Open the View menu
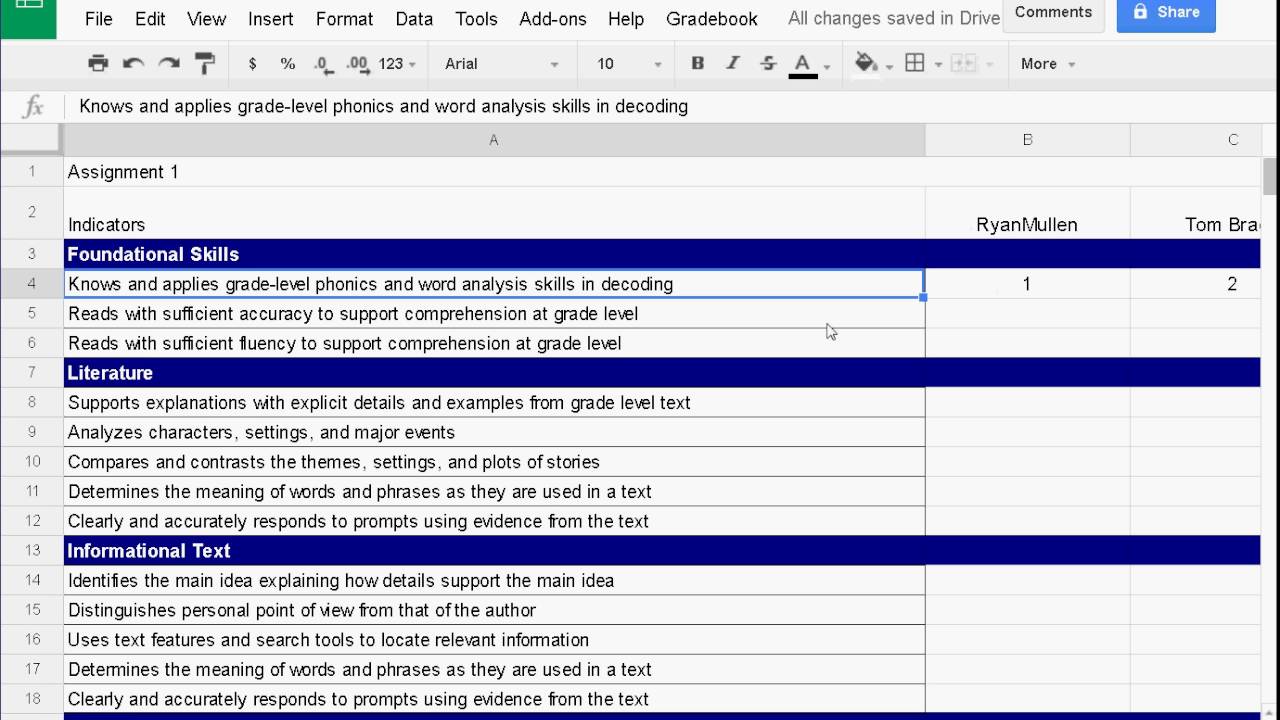This screenshot has height=720, width=1280. (x=206, y=19)
